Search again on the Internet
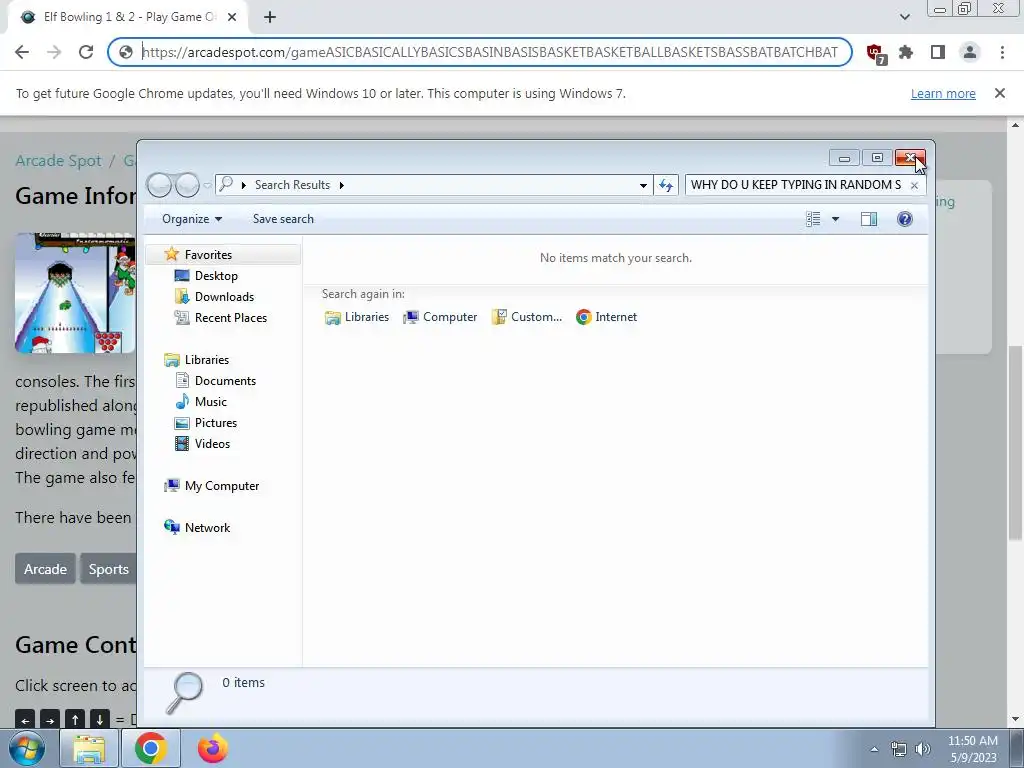The height and width of the screenshot is (768, 1024). [607, 317]
